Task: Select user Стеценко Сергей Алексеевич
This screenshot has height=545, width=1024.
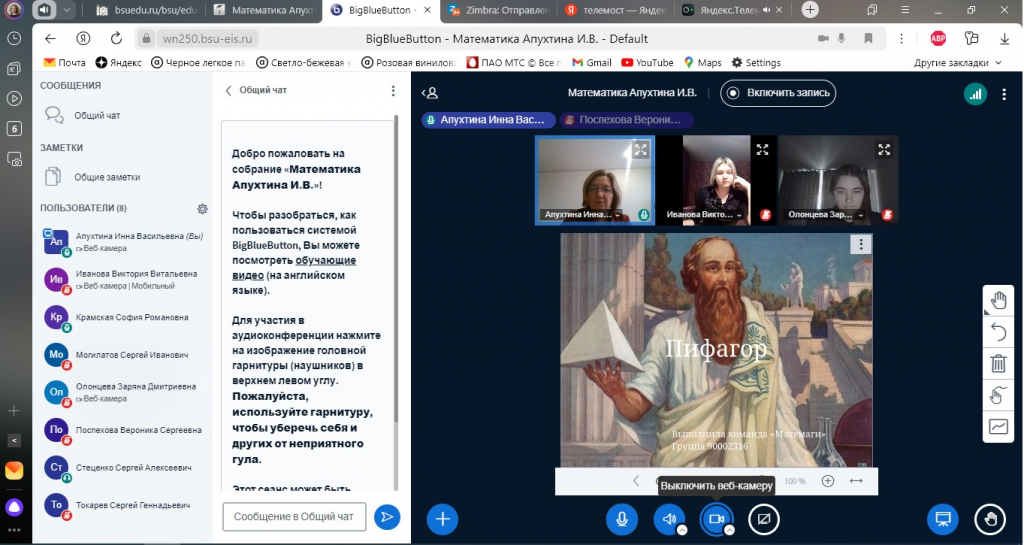Action: [124, 468]
